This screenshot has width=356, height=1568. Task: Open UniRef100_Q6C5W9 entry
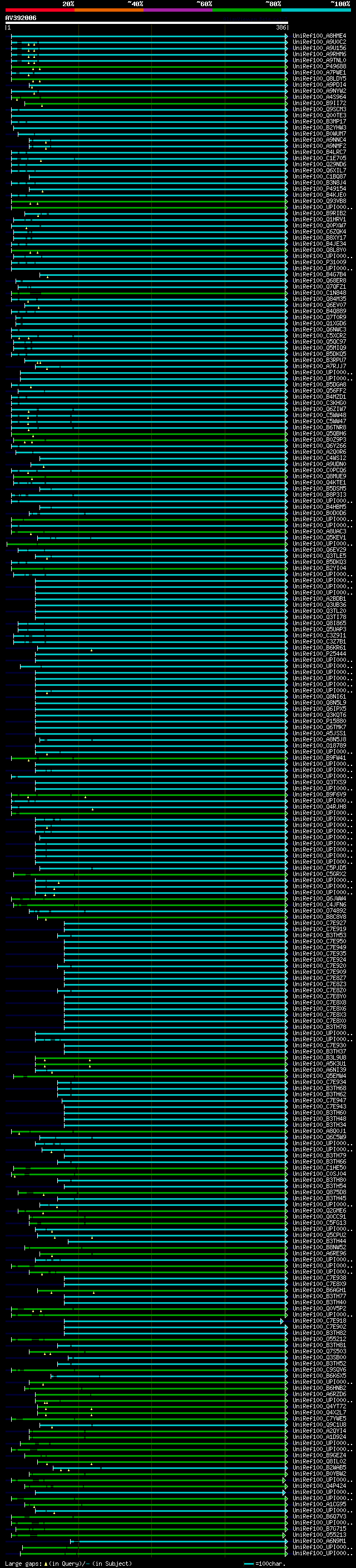tap(319, 1137)
